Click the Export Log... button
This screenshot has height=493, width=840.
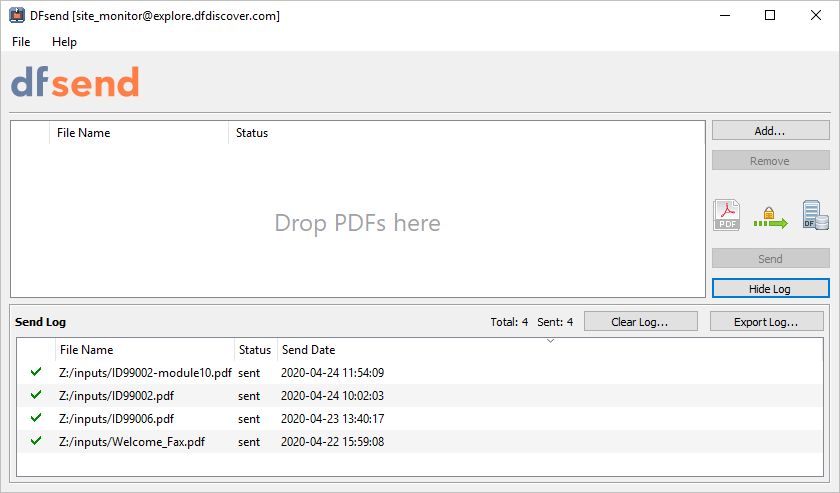[767, 322]
